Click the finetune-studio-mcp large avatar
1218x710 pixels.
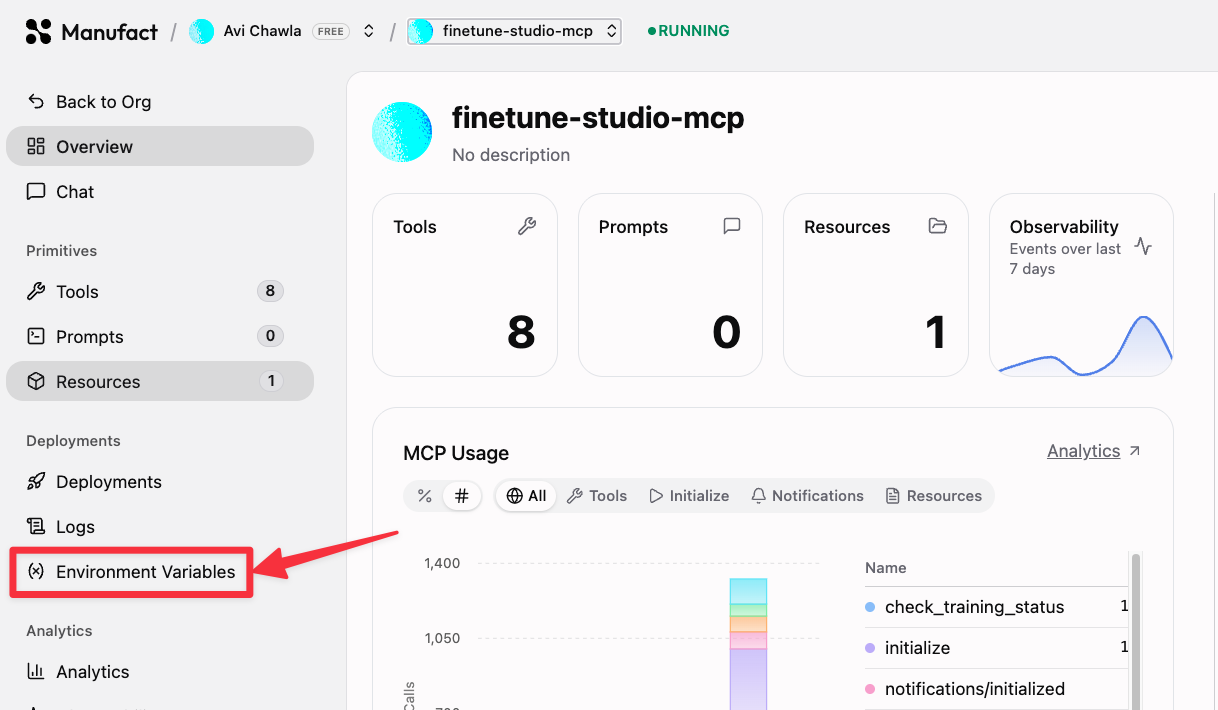(402, 132)
